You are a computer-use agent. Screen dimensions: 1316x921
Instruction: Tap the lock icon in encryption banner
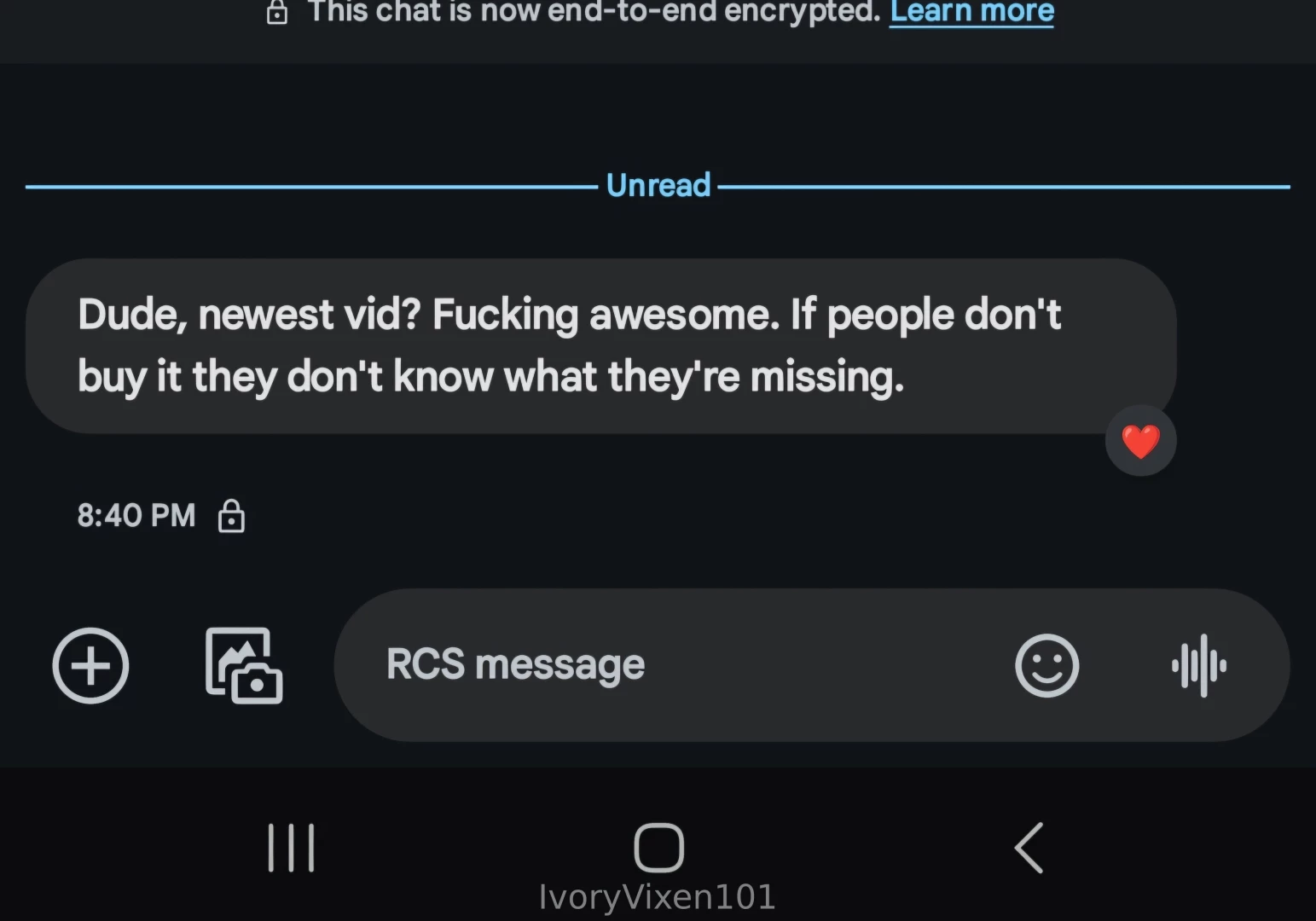coord(277,12)
